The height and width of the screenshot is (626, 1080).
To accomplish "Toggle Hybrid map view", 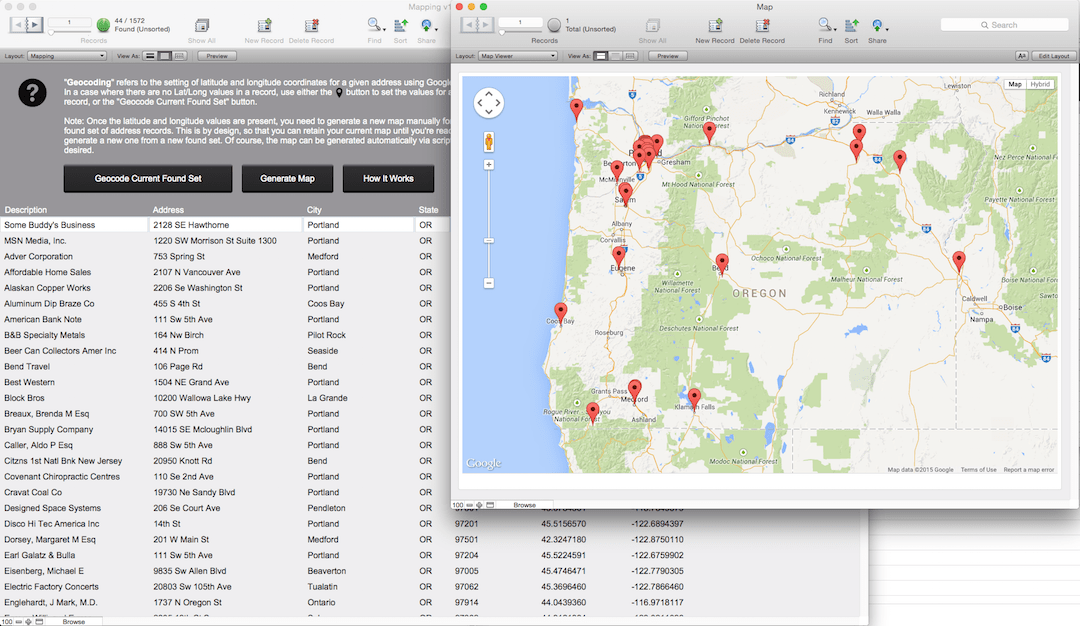I will (1041, 85).
